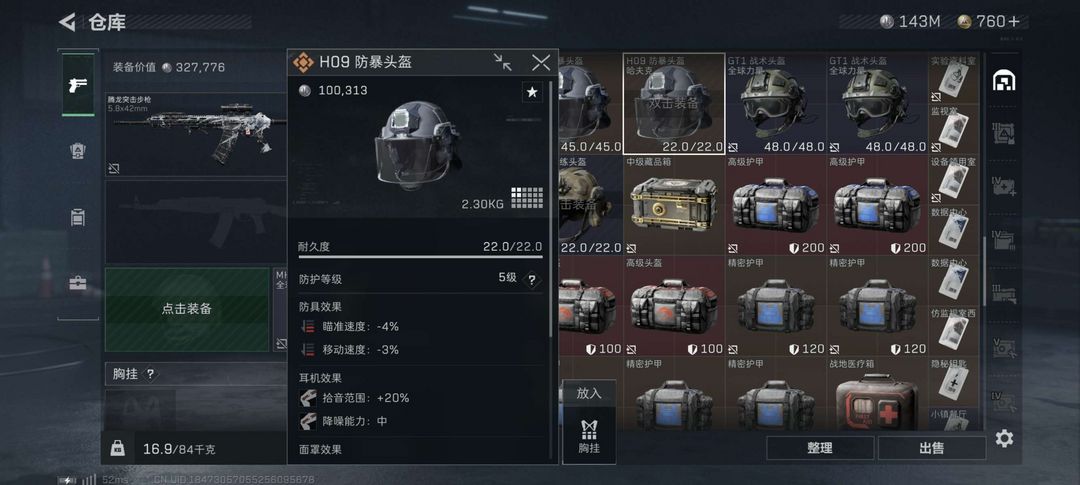Toggle the favorite star on H09 helmet
This screenshot has width=1080, height=485.
tap(532, 92)
